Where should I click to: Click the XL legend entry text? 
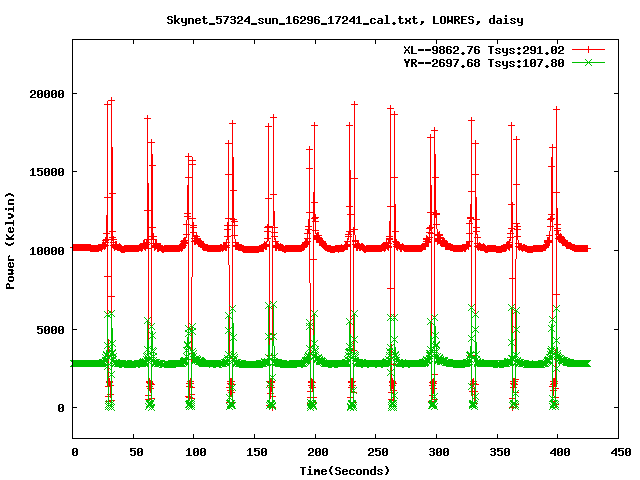coord(484,50)
